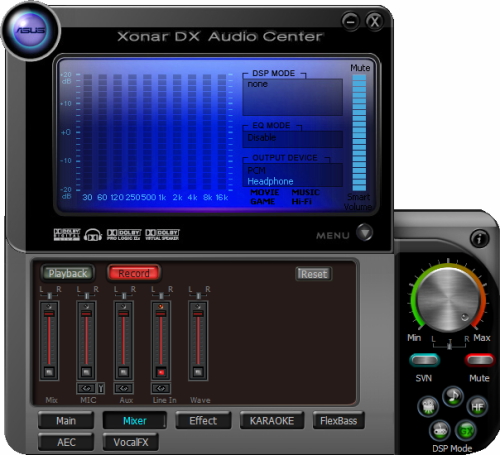Click the info button
The height and width of the screenshot is (455, 500).
pyautogui.click(x=479, y=238)
